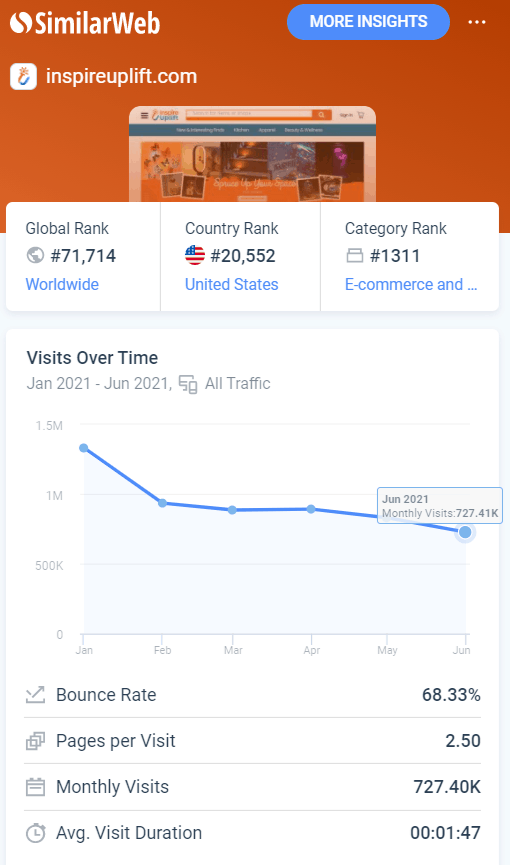Viewport: 510px width, 865px height.
Task: Select the 00:01:47 visit duration value
Action: tap(445, 833)
